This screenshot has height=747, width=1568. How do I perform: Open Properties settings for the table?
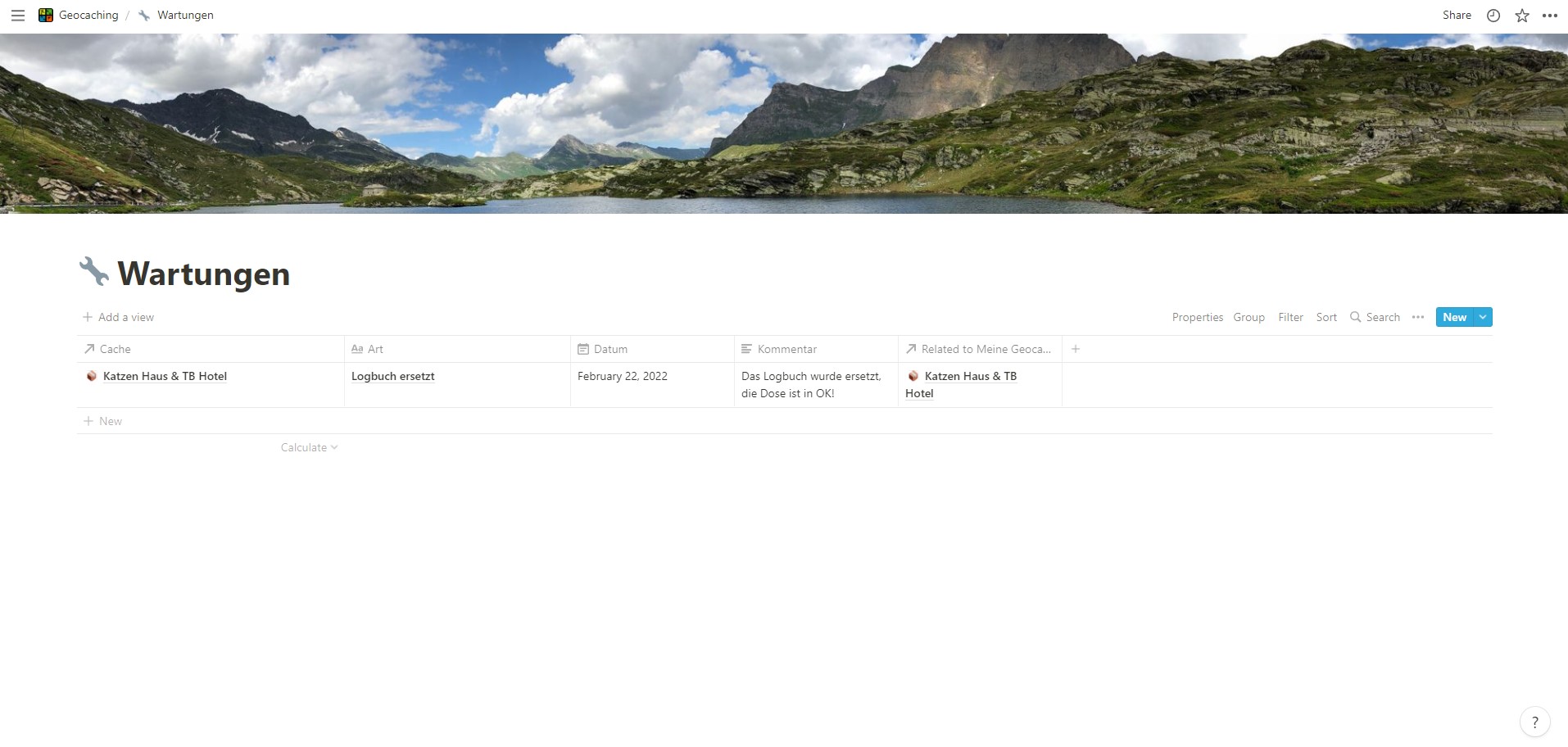coord(1197,317)
